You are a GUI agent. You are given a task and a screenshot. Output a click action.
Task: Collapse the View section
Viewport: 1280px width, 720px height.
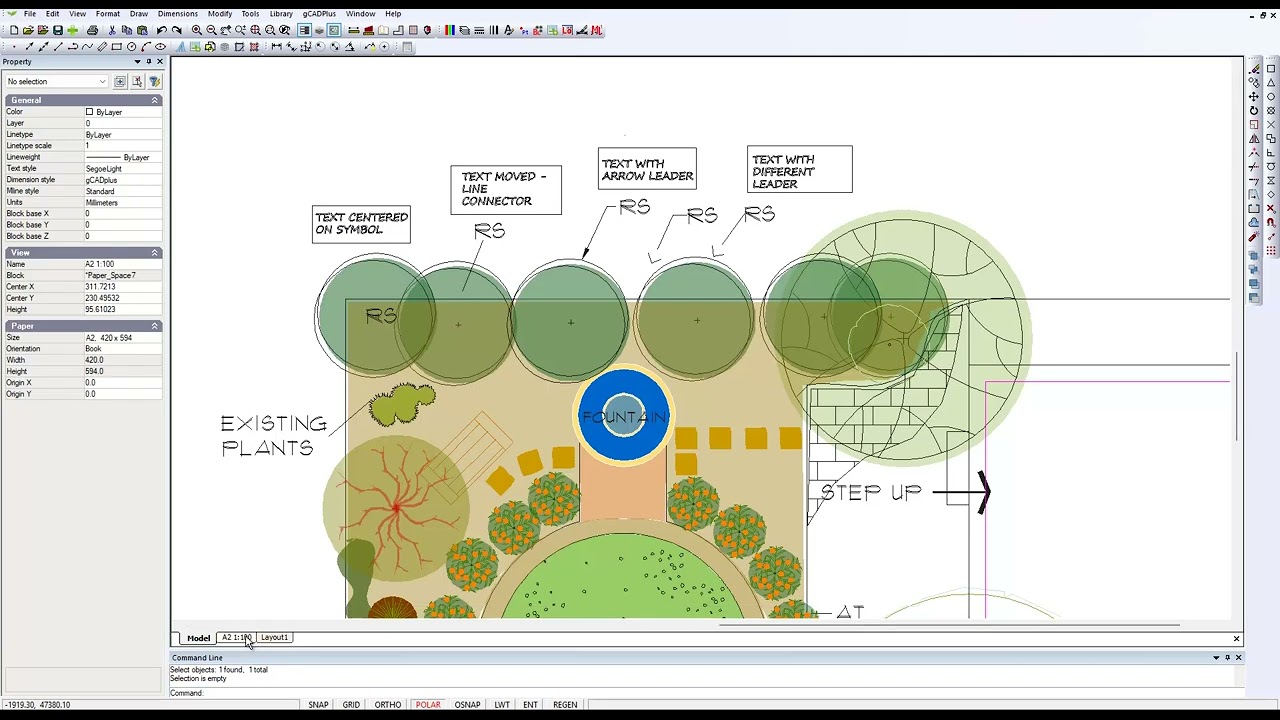(x=155, y=253)
